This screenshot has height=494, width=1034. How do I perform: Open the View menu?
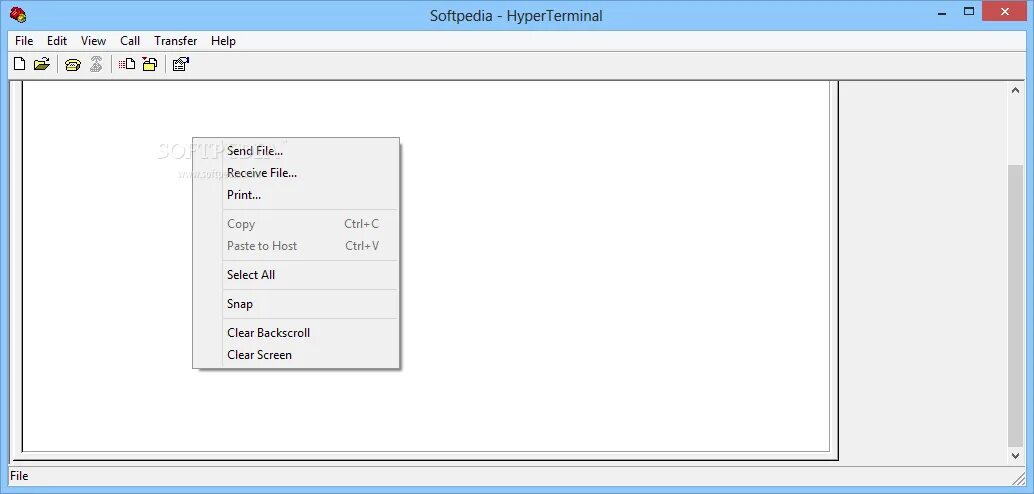click(x=93, y=41)
